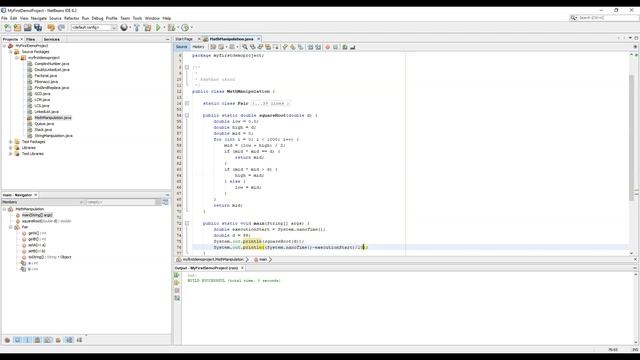Expand the Test Libraries node
Viewport: 640px width, 360px height.
pyautogui.click(x=11, y=154)
